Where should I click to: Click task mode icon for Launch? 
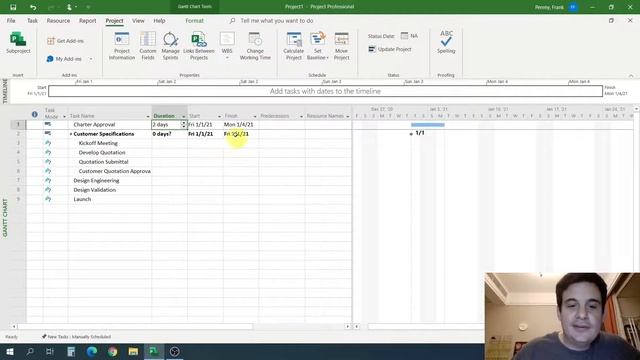pyautogui.click(x=48, y=199)
